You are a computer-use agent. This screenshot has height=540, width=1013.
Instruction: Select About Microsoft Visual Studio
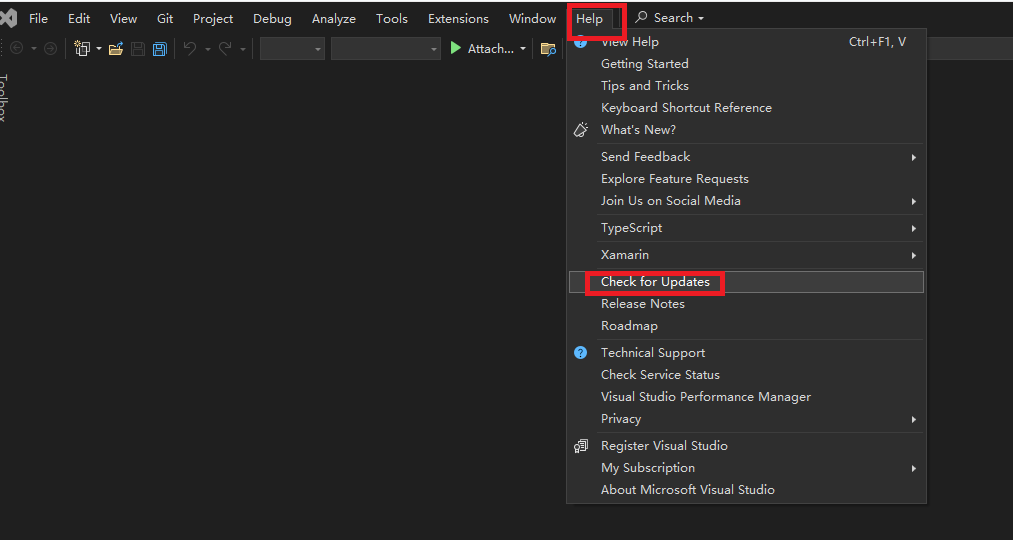click(746, 490)
